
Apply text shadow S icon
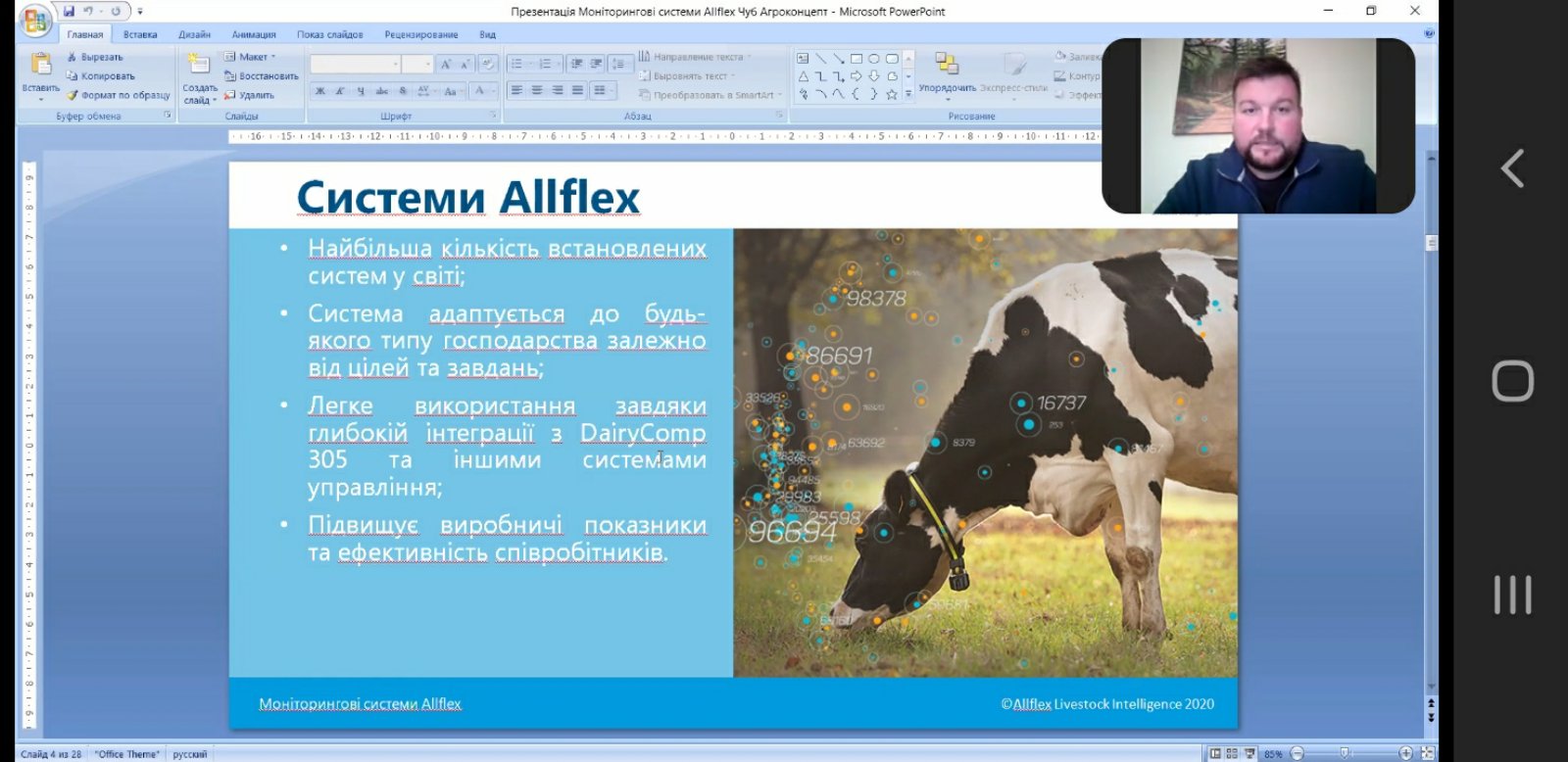tap(403, 91)
